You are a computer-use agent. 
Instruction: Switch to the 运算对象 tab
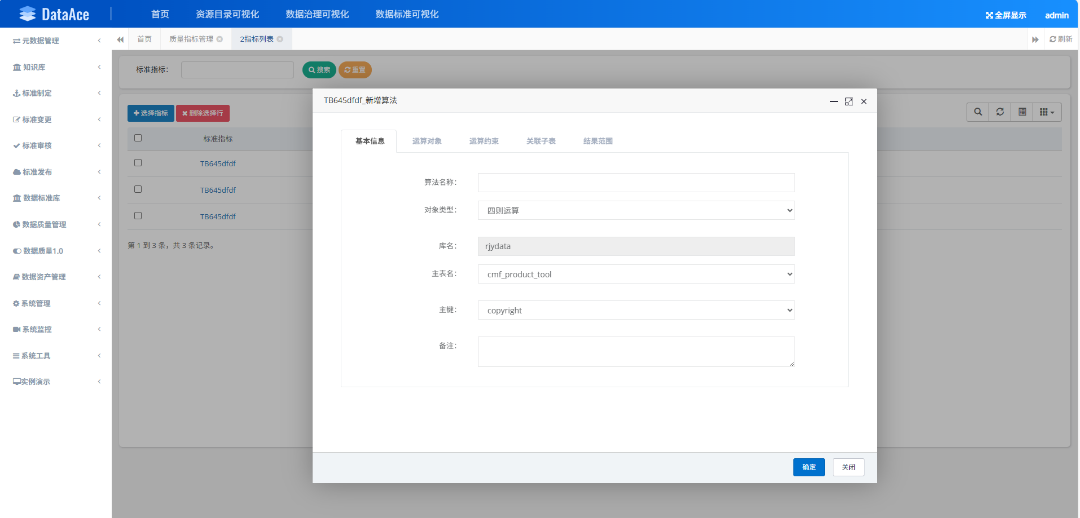427,141
